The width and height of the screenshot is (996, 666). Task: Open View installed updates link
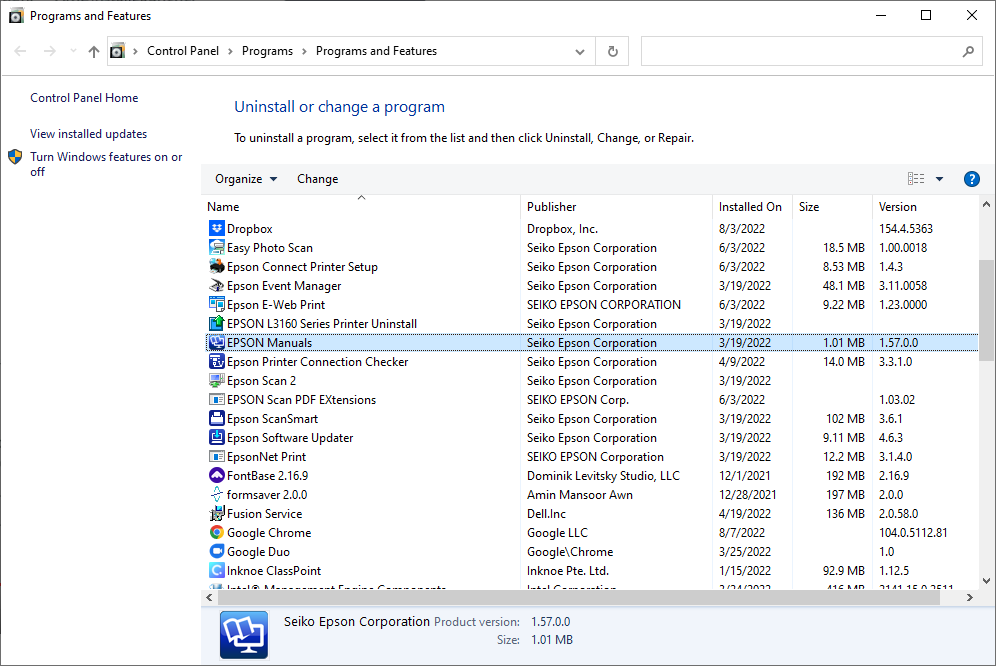(x=88, y=134)
